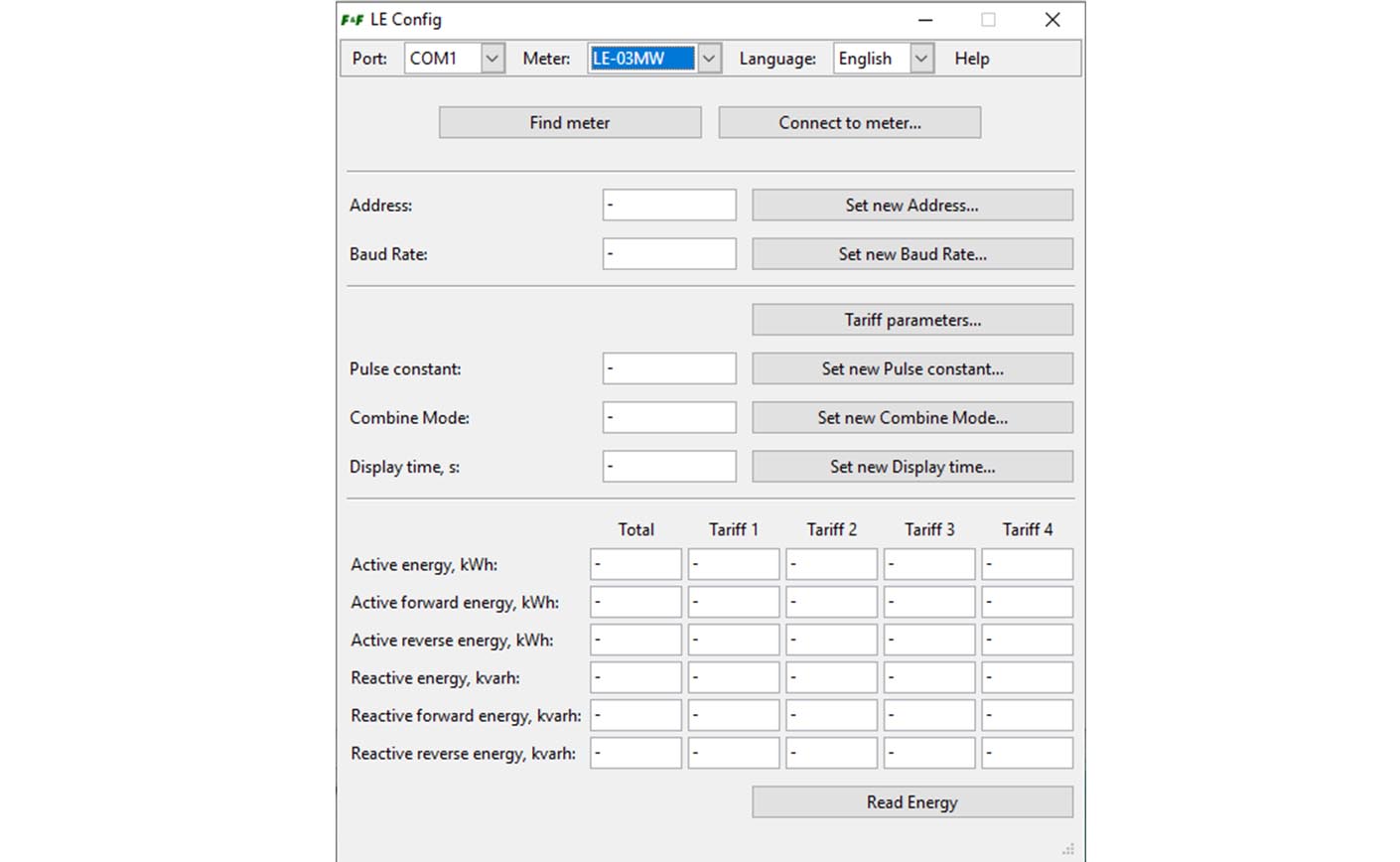Image resolution: width=1400 pixels, height=862 pixels.
Task: Select the Address value field
Action: coord(669,206)
